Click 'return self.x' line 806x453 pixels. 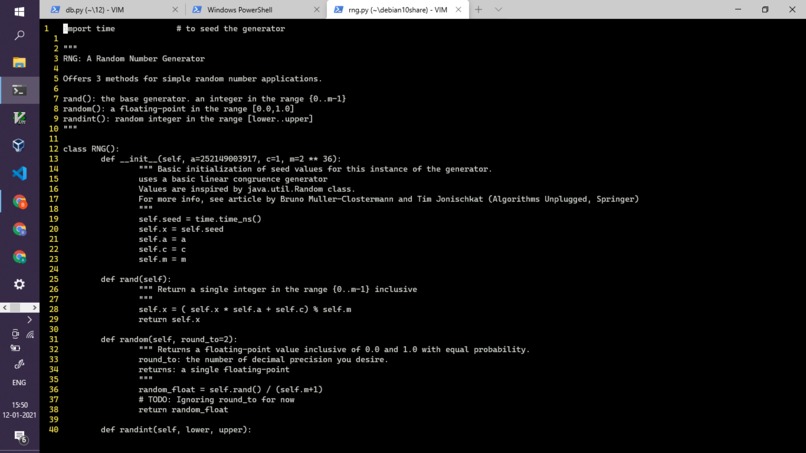(169, 319)
